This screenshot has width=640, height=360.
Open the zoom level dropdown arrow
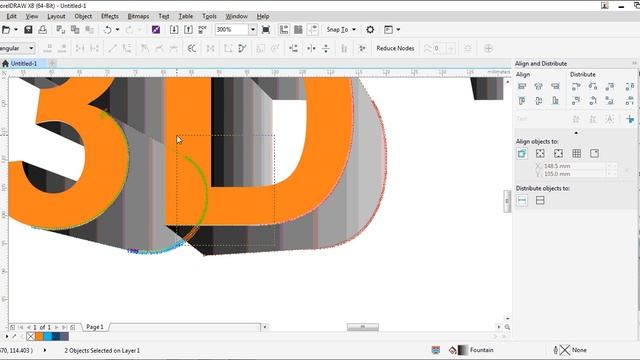pos(252,29)
